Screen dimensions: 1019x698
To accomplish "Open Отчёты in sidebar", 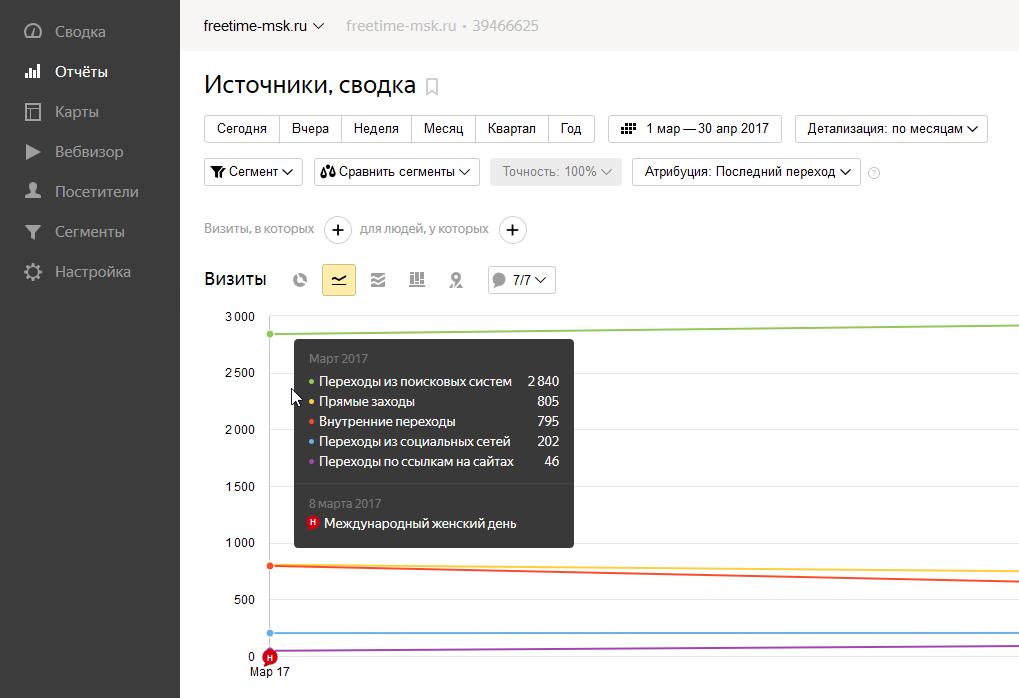I will [x=81, y=71].
